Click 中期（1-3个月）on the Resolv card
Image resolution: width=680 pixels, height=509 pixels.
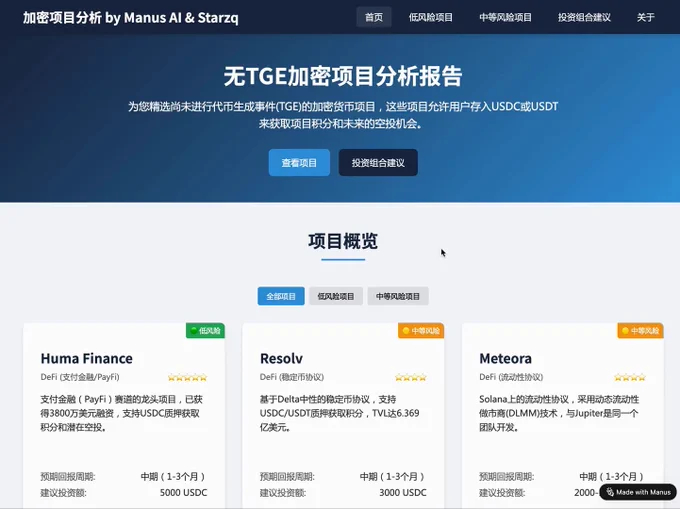tap(393, 476)
